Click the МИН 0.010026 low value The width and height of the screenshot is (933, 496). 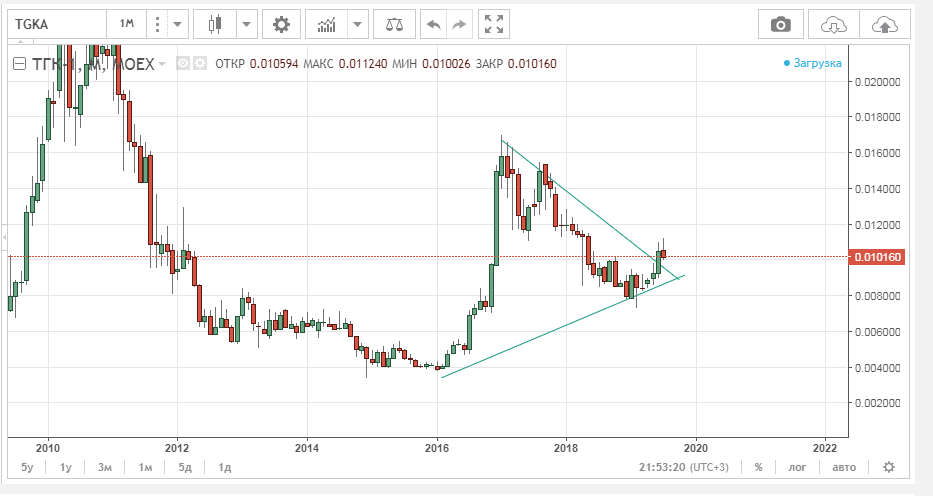pos(431,64)
